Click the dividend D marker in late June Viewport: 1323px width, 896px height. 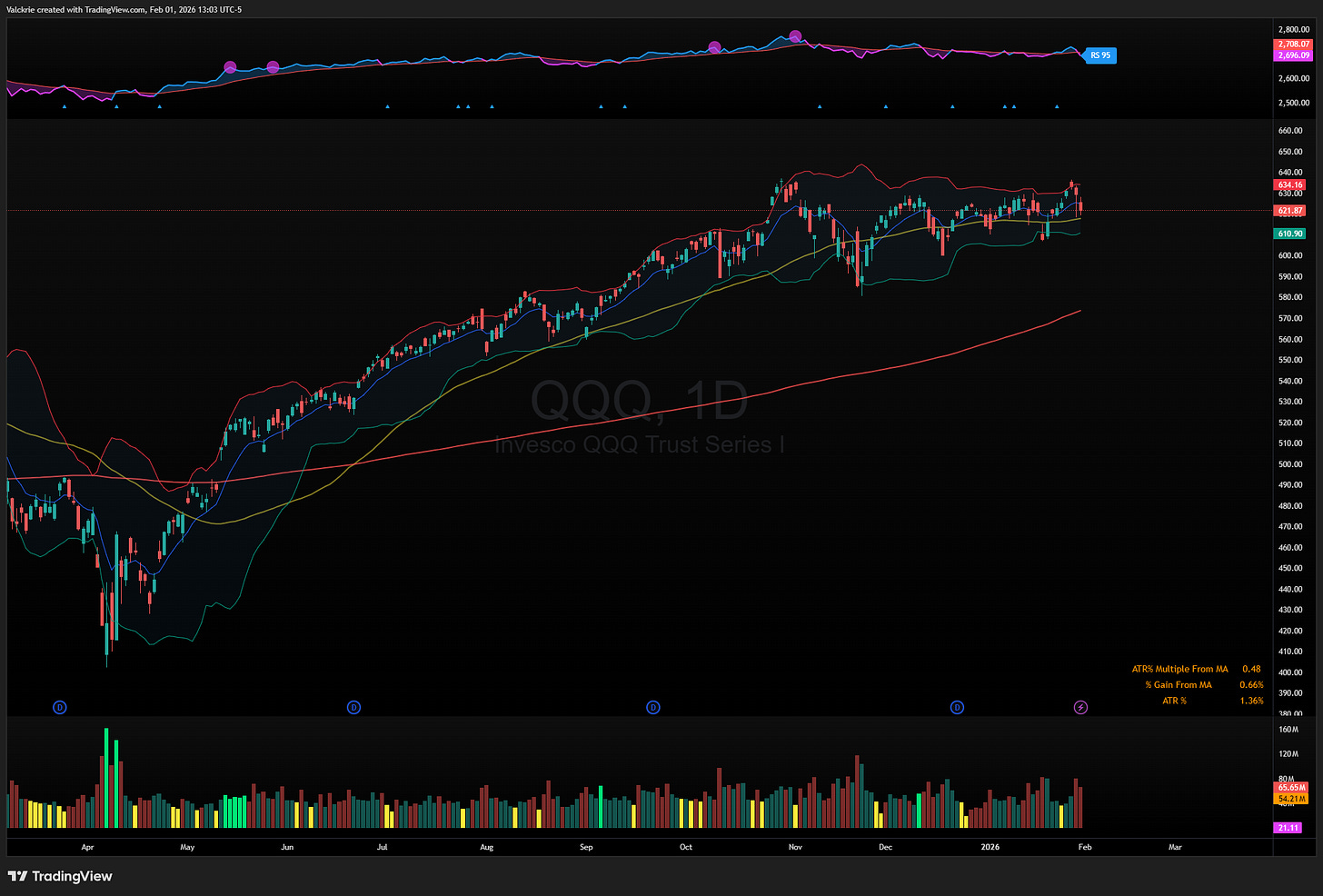coord(353,707)
